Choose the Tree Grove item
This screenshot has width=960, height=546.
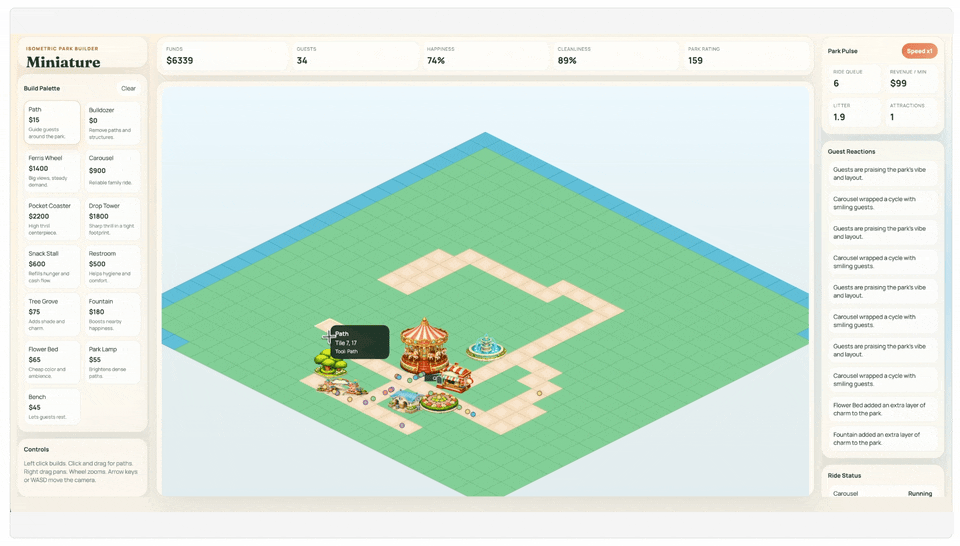pos(52,314)
